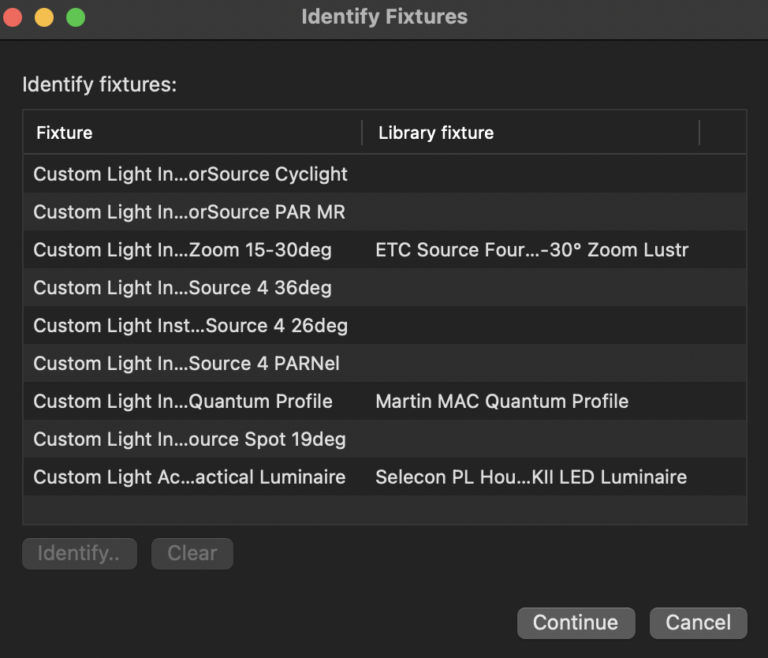Sort by the Library fixture column header
Viewport: 768px width, 658px height.
pyautogui.click(x=530, y=133)
